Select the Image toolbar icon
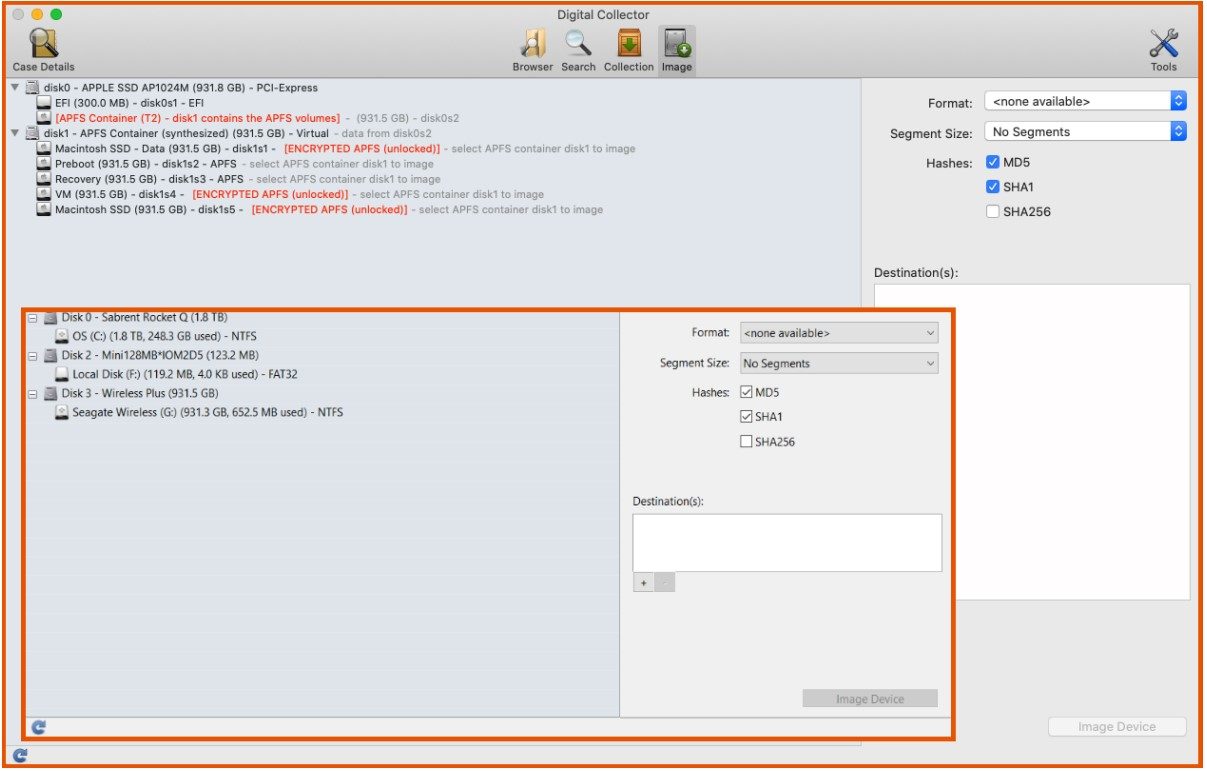1207x771 pixels. (677, 50)
